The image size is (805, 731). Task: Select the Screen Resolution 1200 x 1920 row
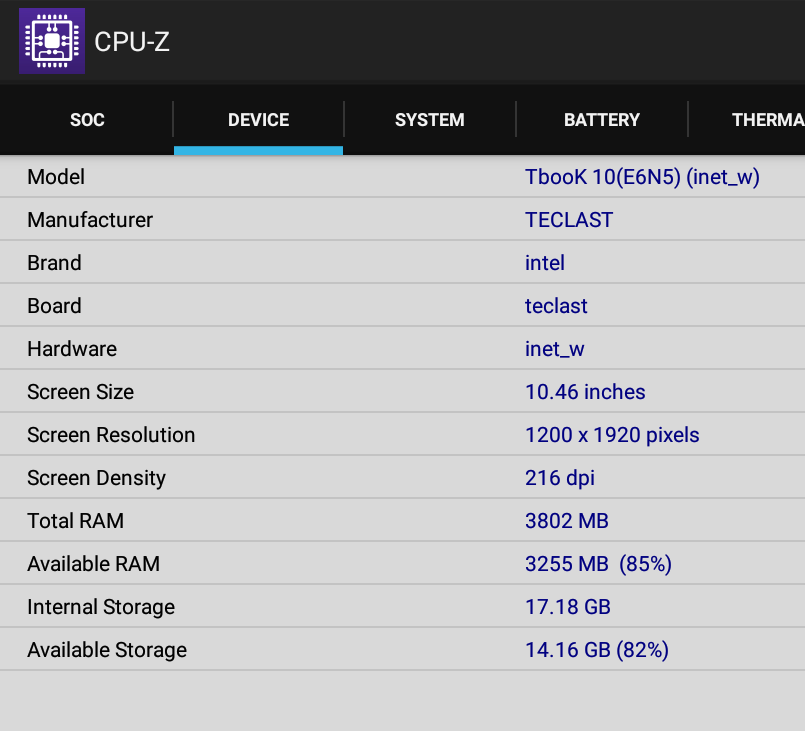point(402,434)
